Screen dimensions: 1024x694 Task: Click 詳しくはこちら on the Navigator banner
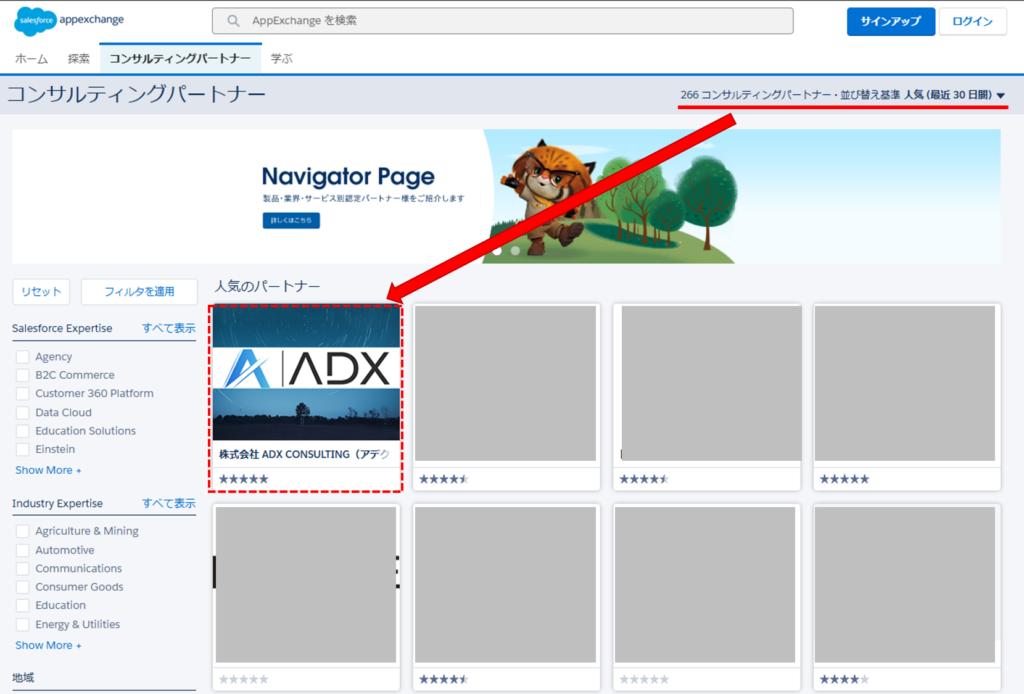291,221
